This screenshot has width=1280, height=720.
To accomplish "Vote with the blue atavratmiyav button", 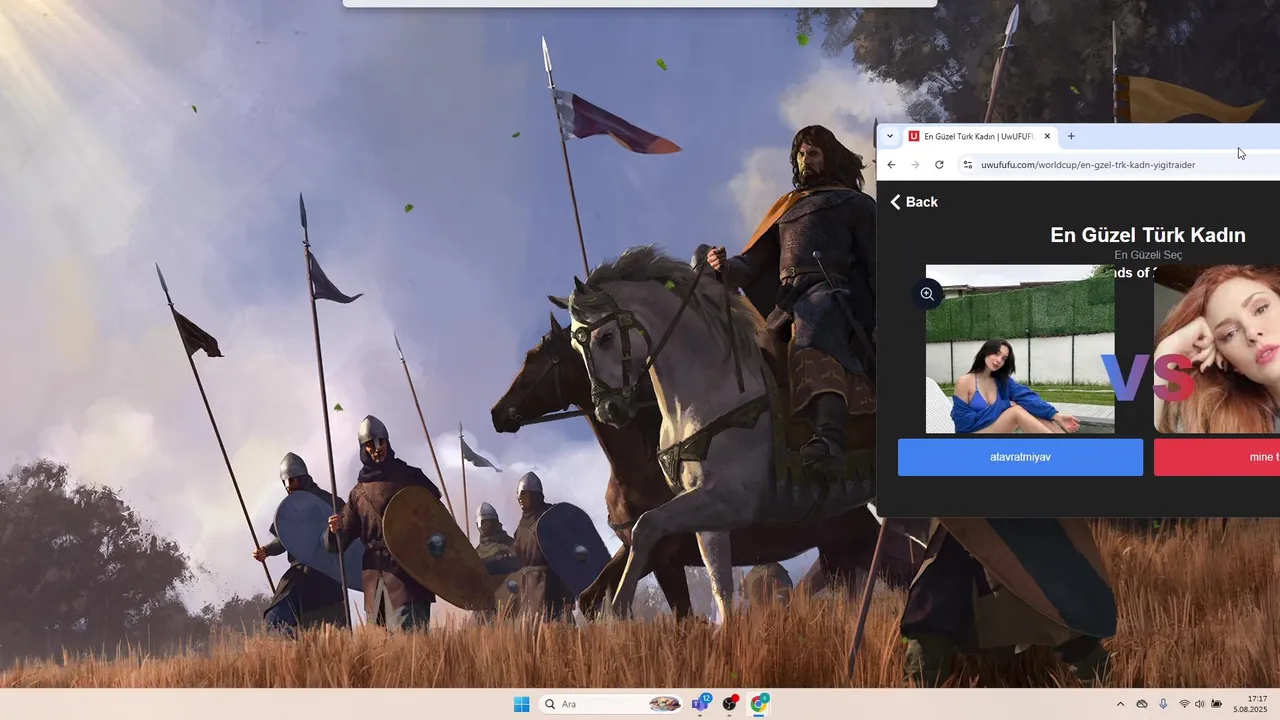I will (1020, 457).
